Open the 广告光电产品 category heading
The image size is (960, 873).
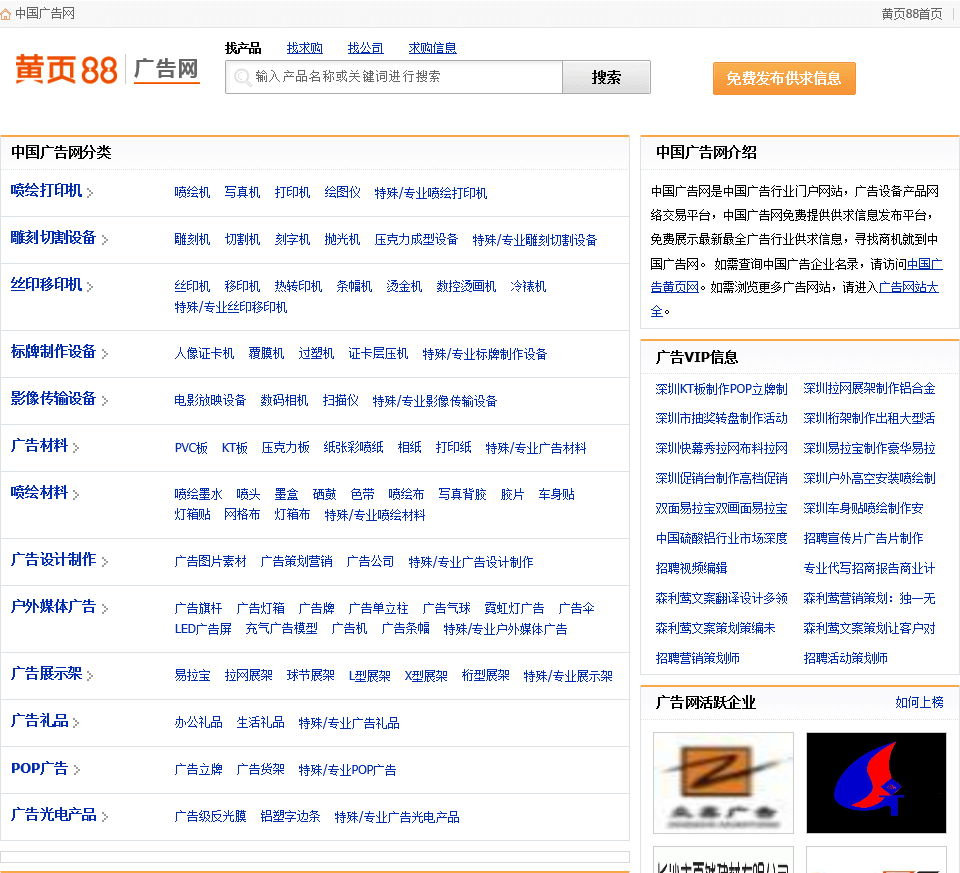point(53,814)
